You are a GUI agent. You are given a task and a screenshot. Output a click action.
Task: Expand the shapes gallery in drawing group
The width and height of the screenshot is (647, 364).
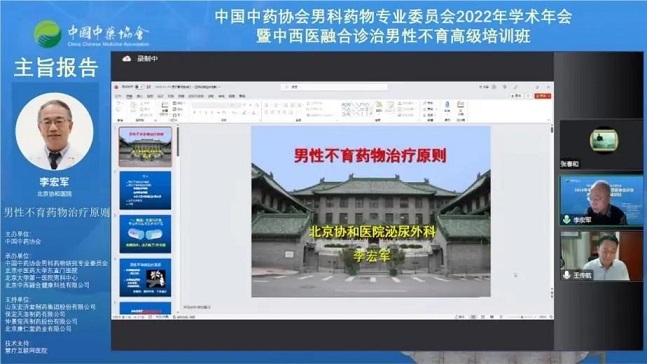click(x=370, y=113)
